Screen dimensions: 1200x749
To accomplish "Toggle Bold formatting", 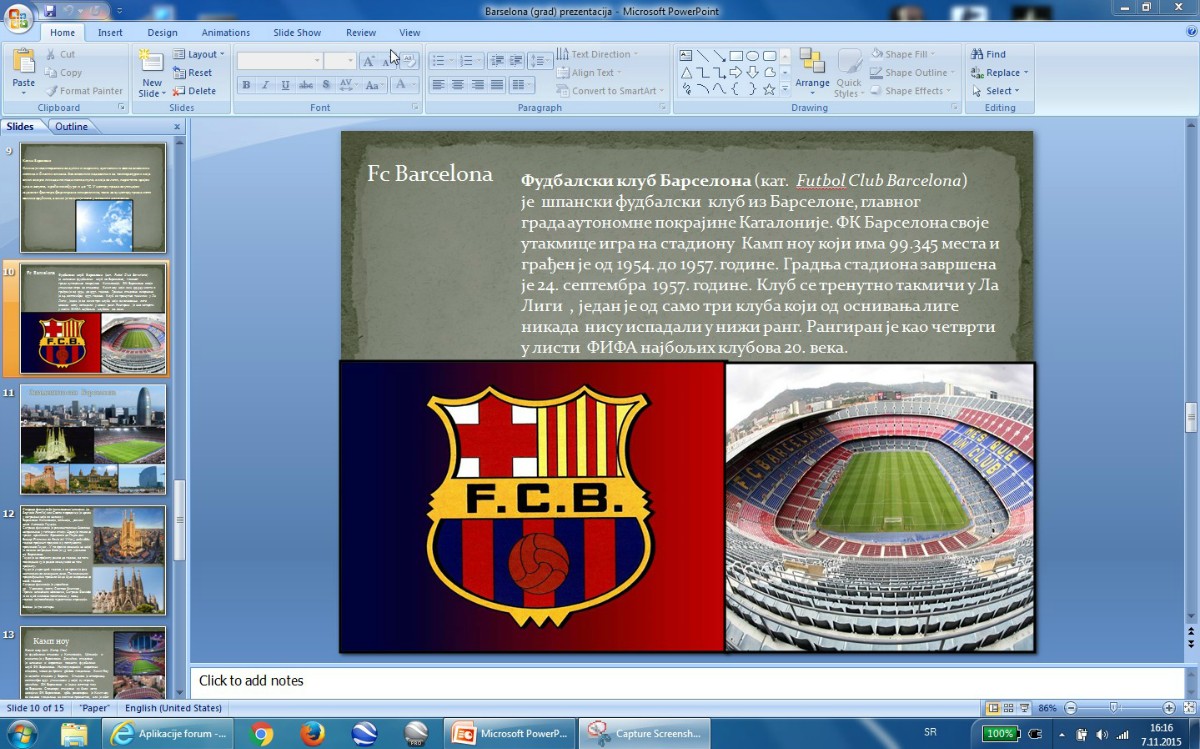I will click(246, 86).
